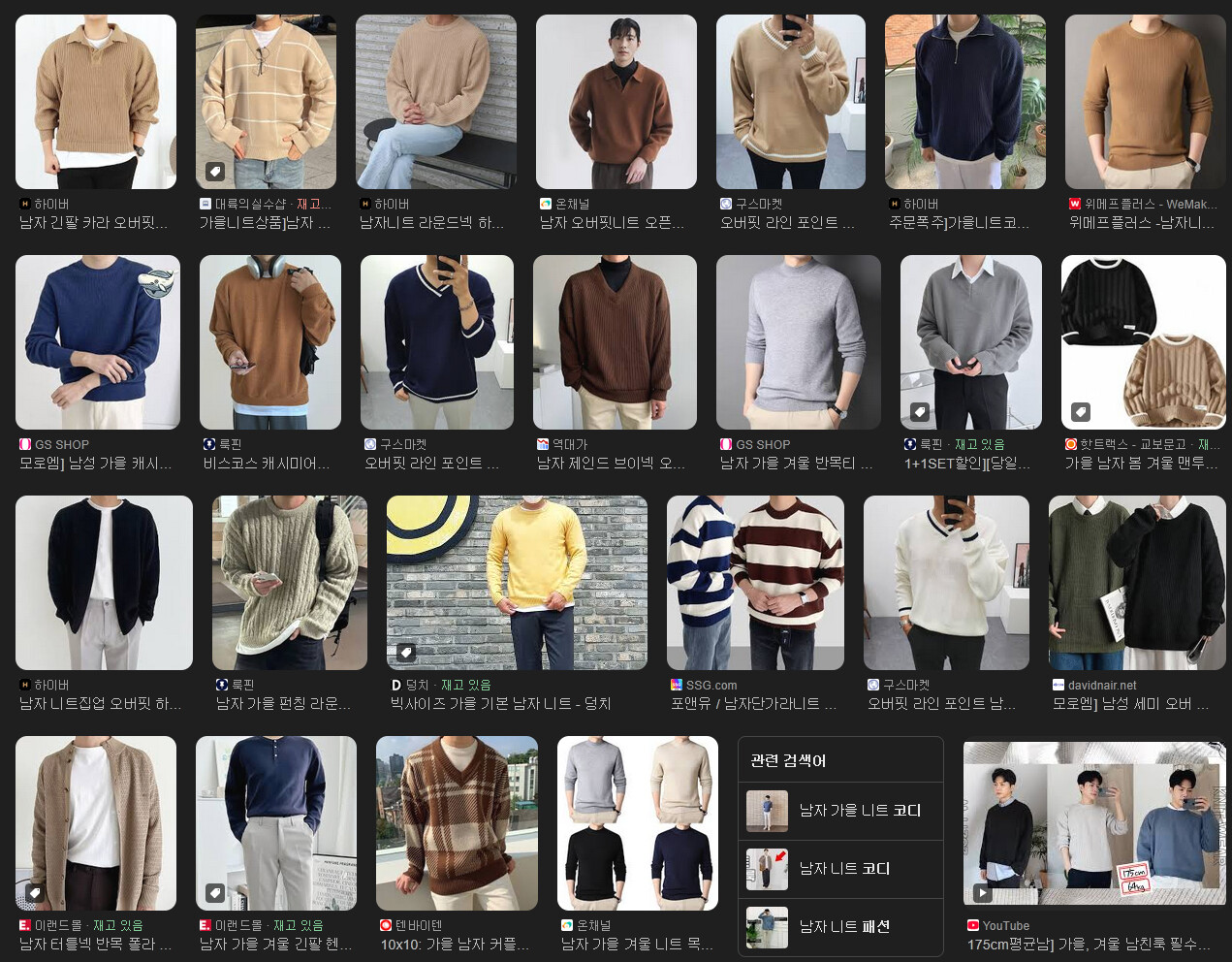
Task: Click the 위메프플러스 - WeMak source name
Action: pos(1151,204)
